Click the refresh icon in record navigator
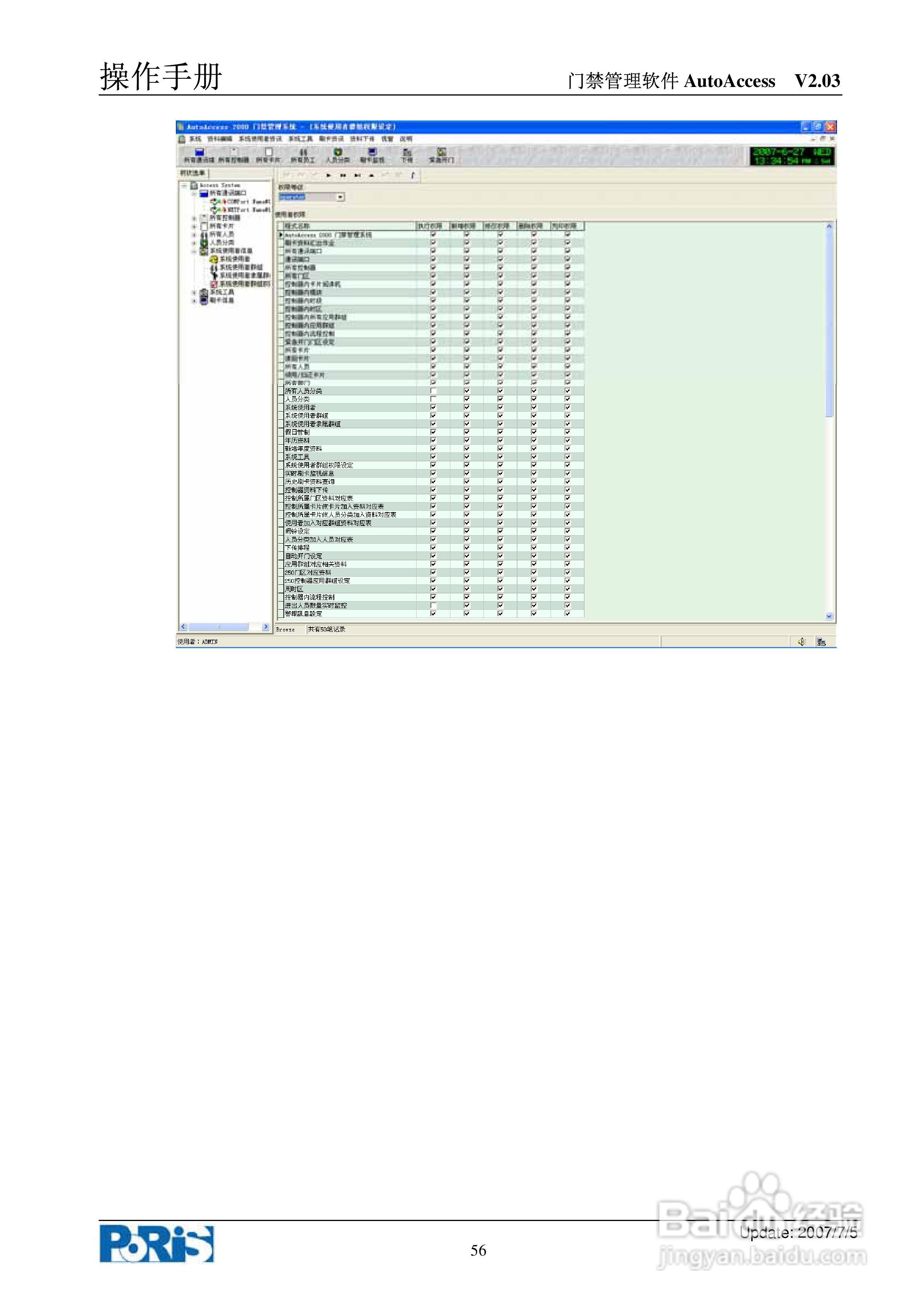 pos(412,176)
